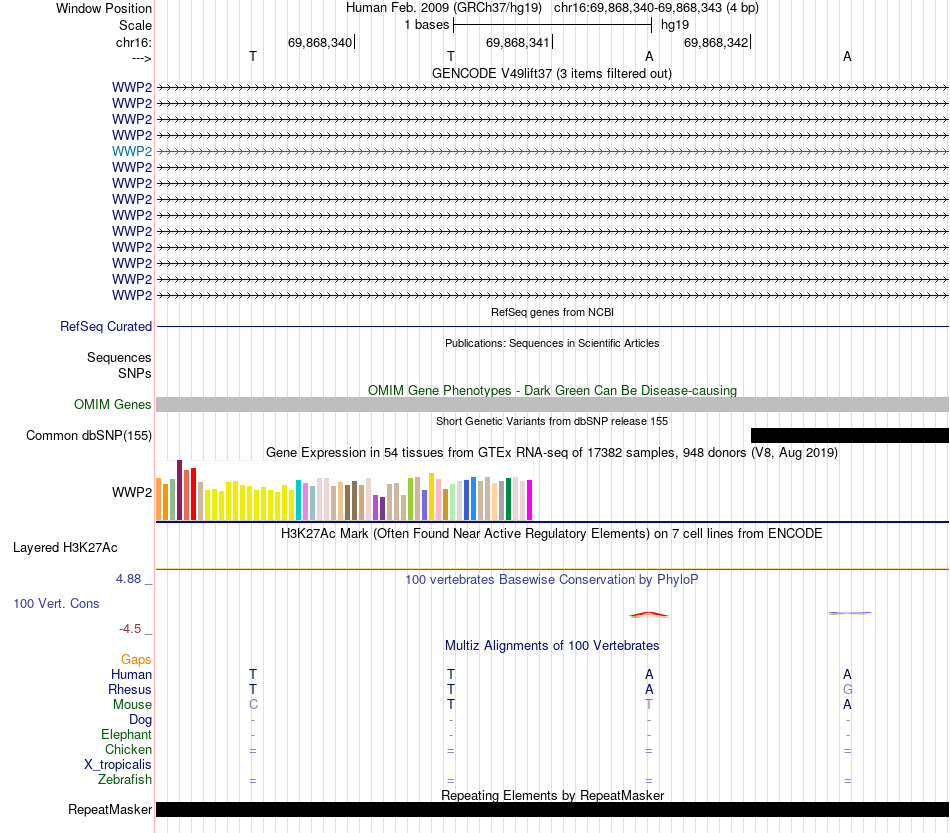Open the H3K27Ac Mark track title
950x833 pixels.
pos(552,534)
